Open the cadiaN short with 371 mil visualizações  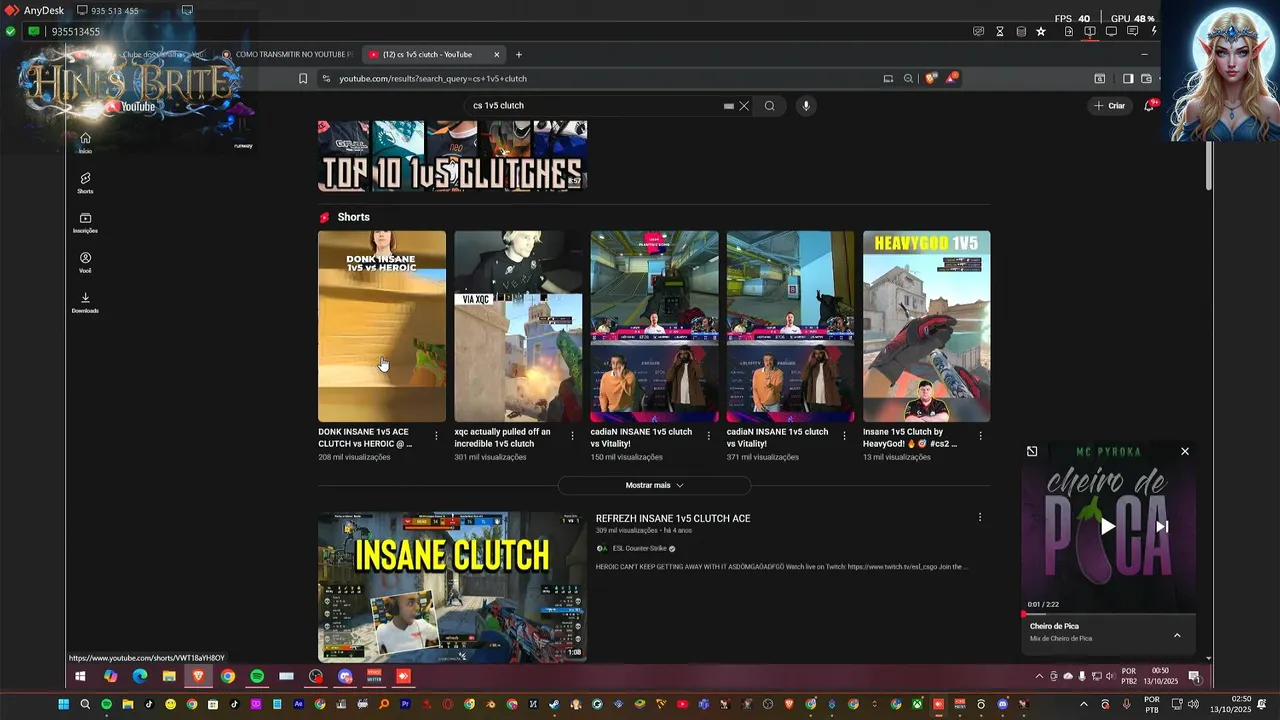(790, 326)
